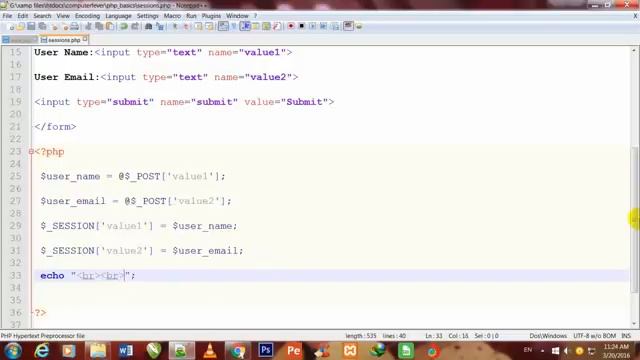Open the Language menu
640x360 pixels.
point(118,16)
